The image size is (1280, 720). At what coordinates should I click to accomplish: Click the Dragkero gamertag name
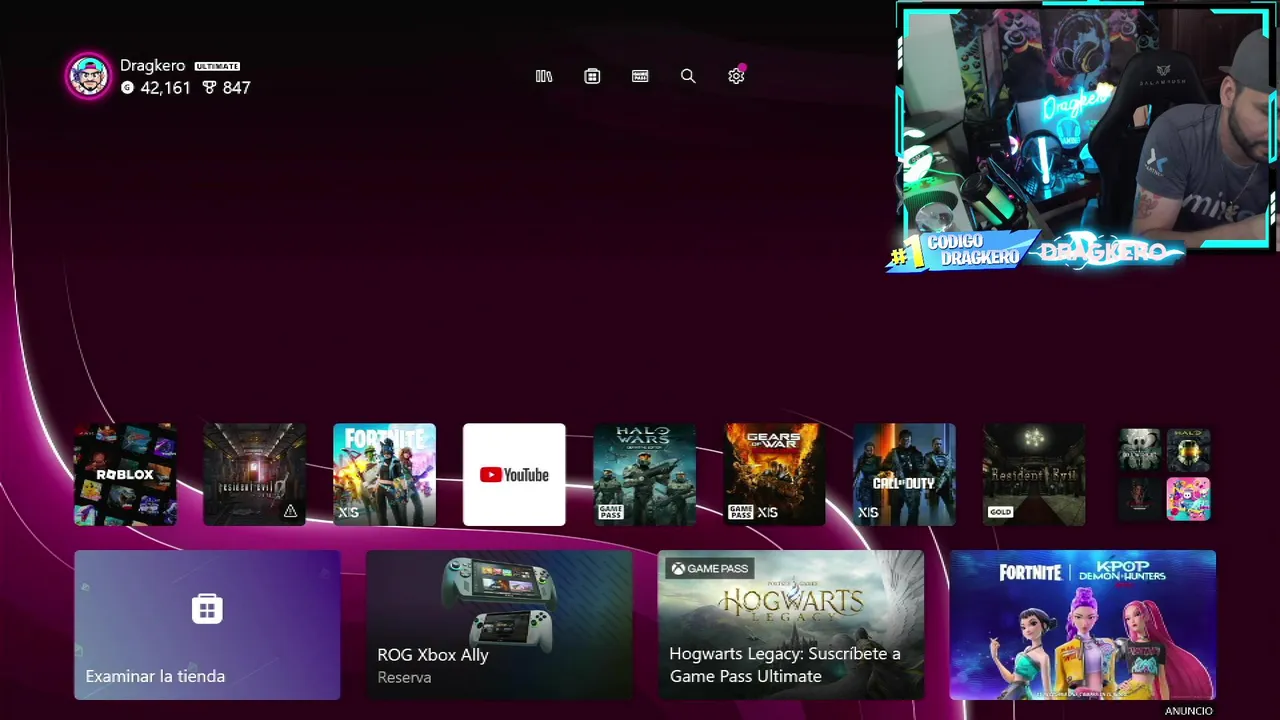152,65
